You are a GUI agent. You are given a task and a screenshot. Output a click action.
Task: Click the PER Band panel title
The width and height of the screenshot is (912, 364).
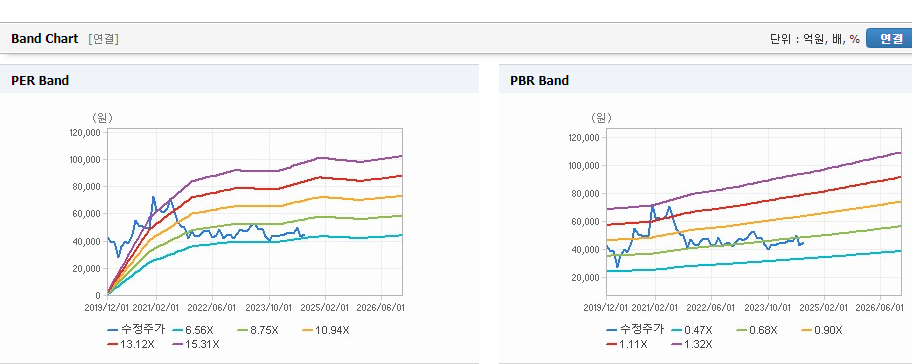tap(40, 81)
